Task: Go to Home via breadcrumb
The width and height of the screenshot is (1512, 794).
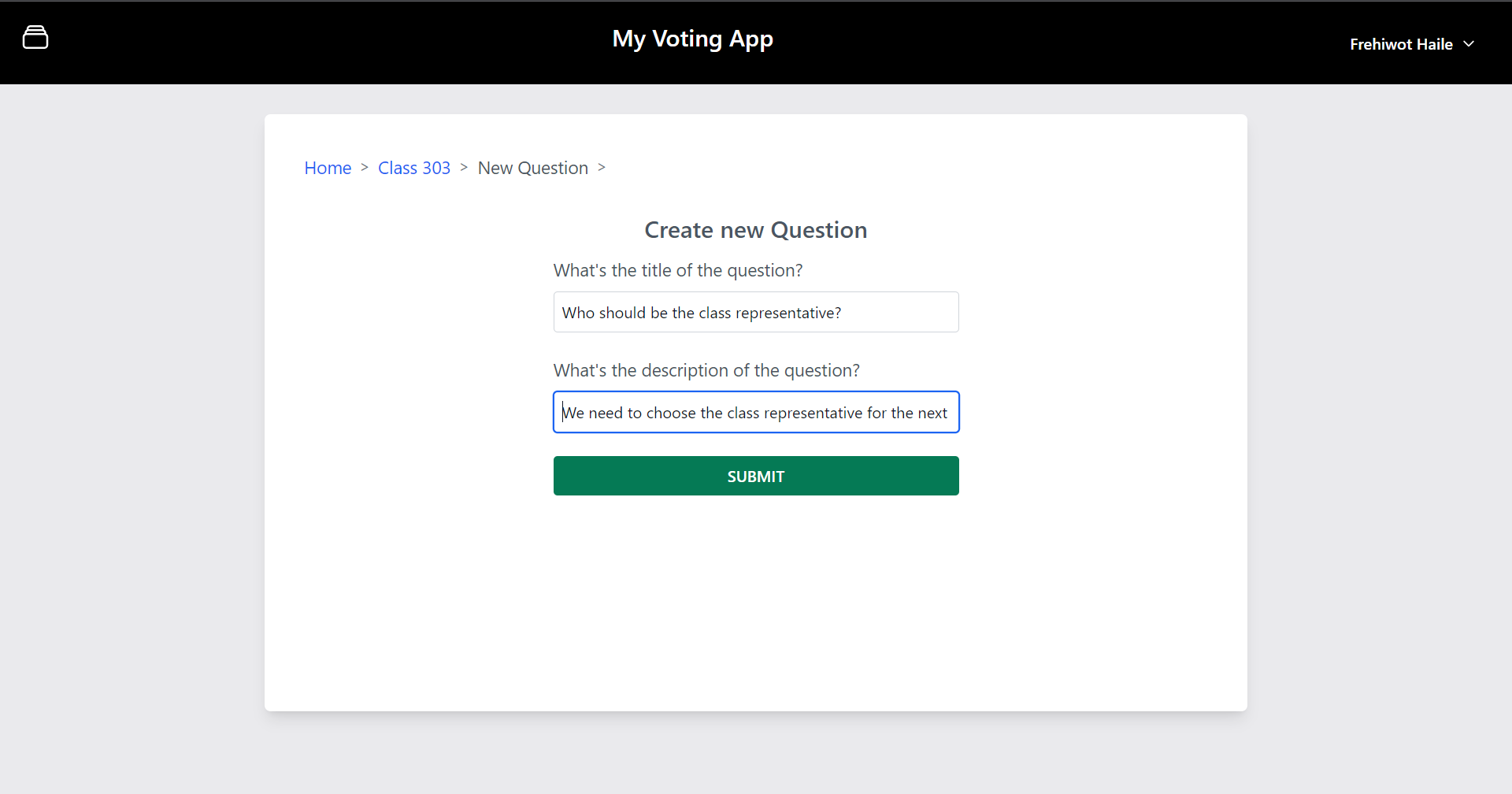Action: coord(328,168)
